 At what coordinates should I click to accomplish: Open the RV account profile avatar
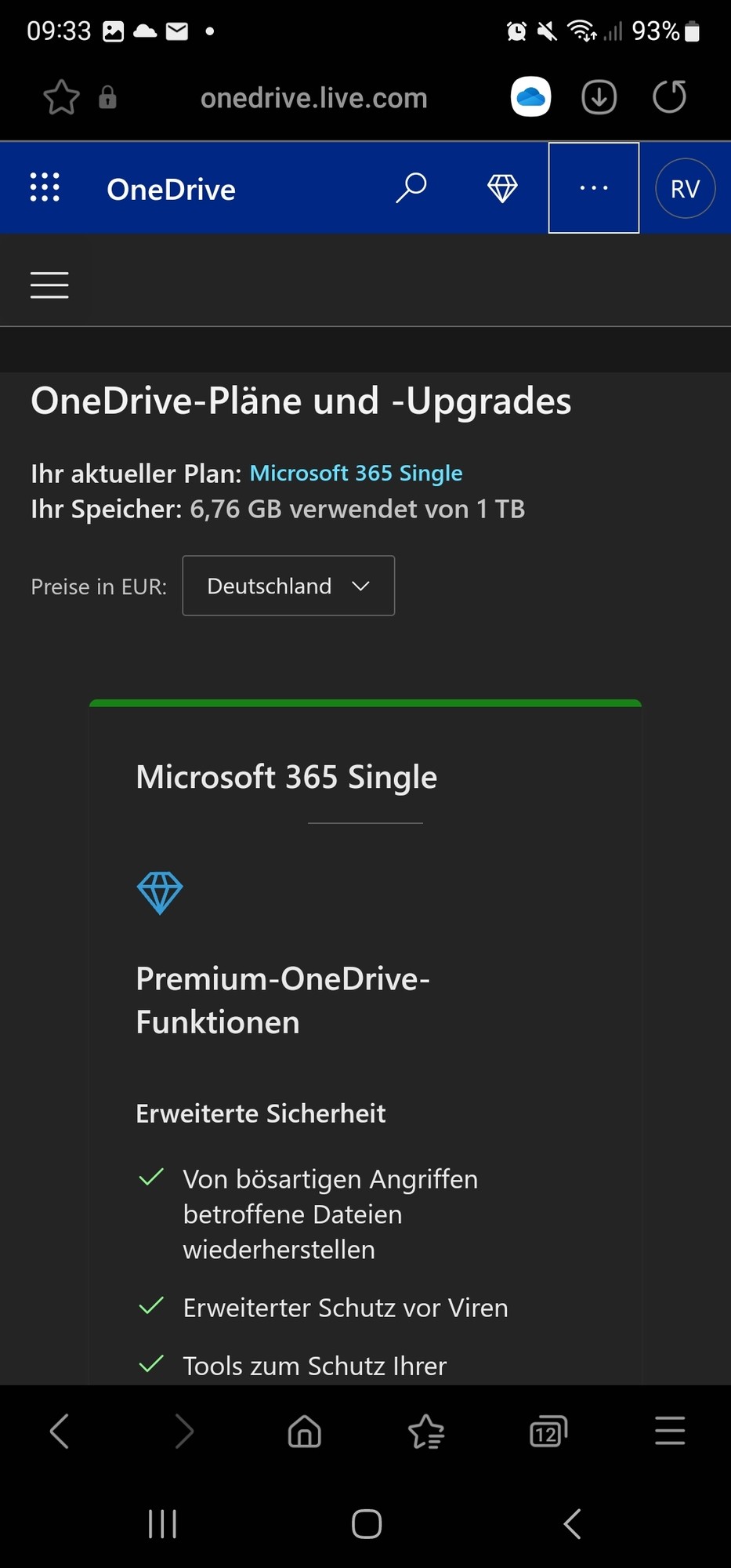point(685,188)
